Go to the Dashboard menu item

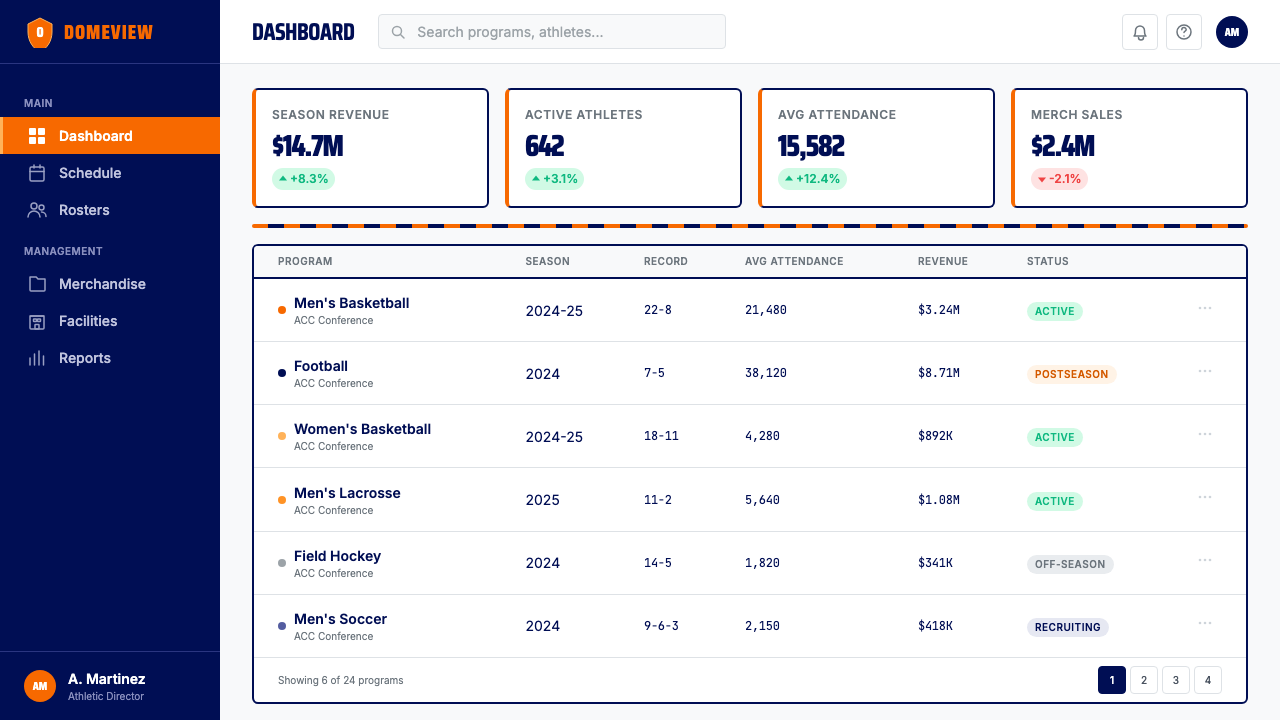point(110,136)
